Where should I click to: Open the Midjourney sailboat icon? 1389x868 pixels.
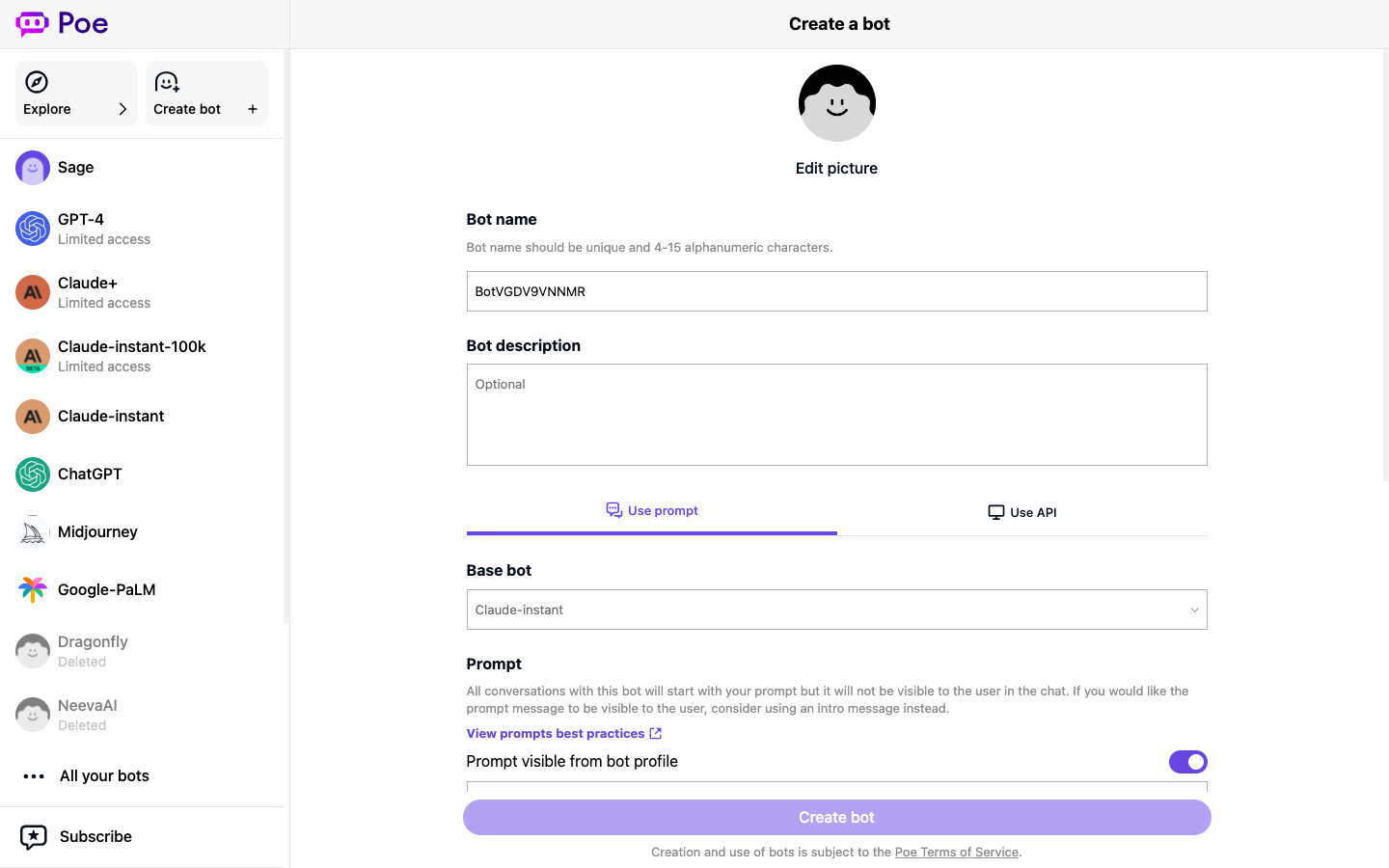point(33,532)
